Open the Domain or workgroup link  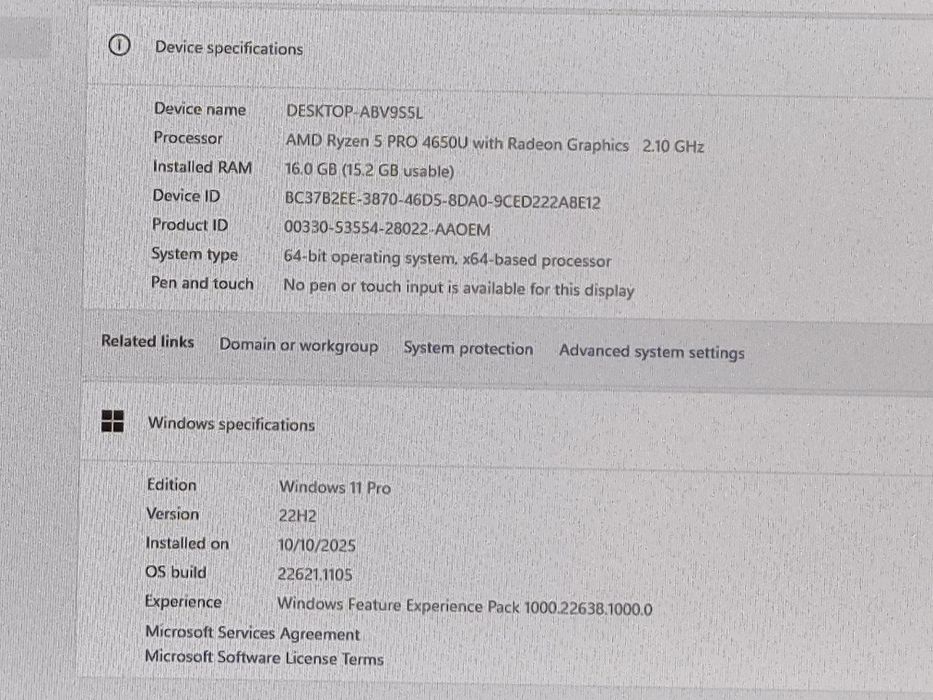tap(299, 345)
